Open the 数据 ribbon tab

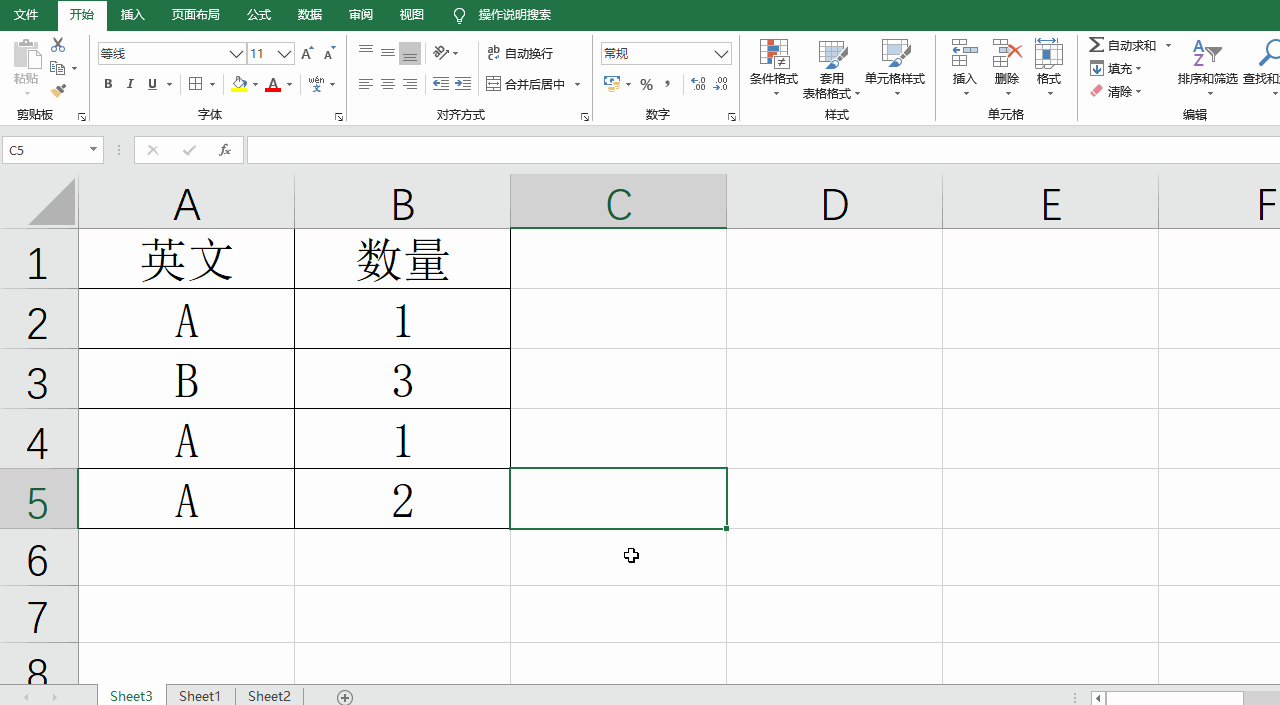point(308,15)
